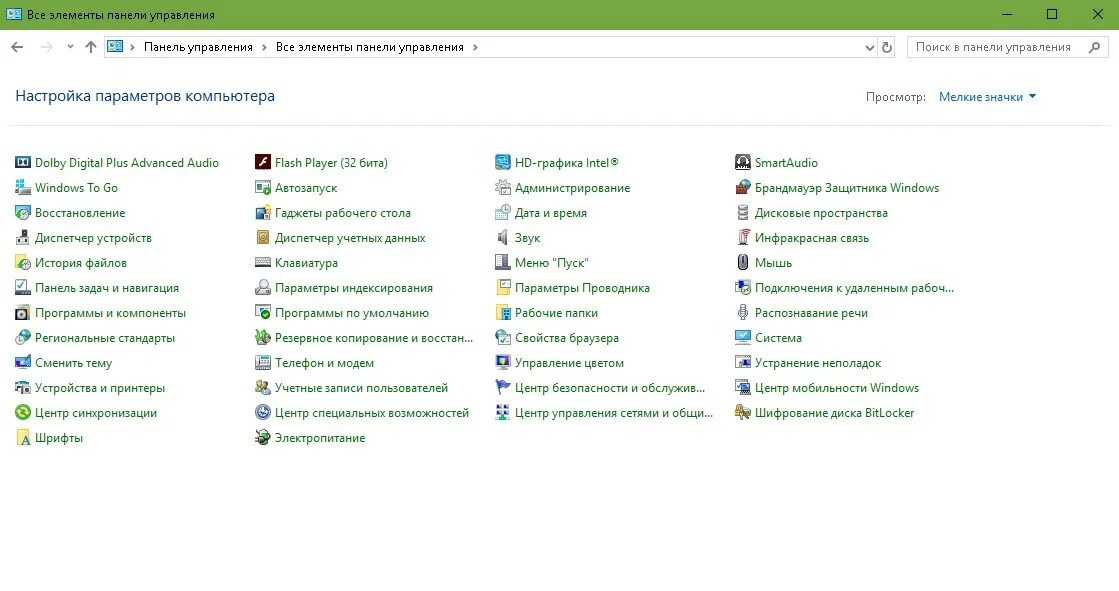Go back with the back arrow
The image size is (1119, 591).
point(17,47)
